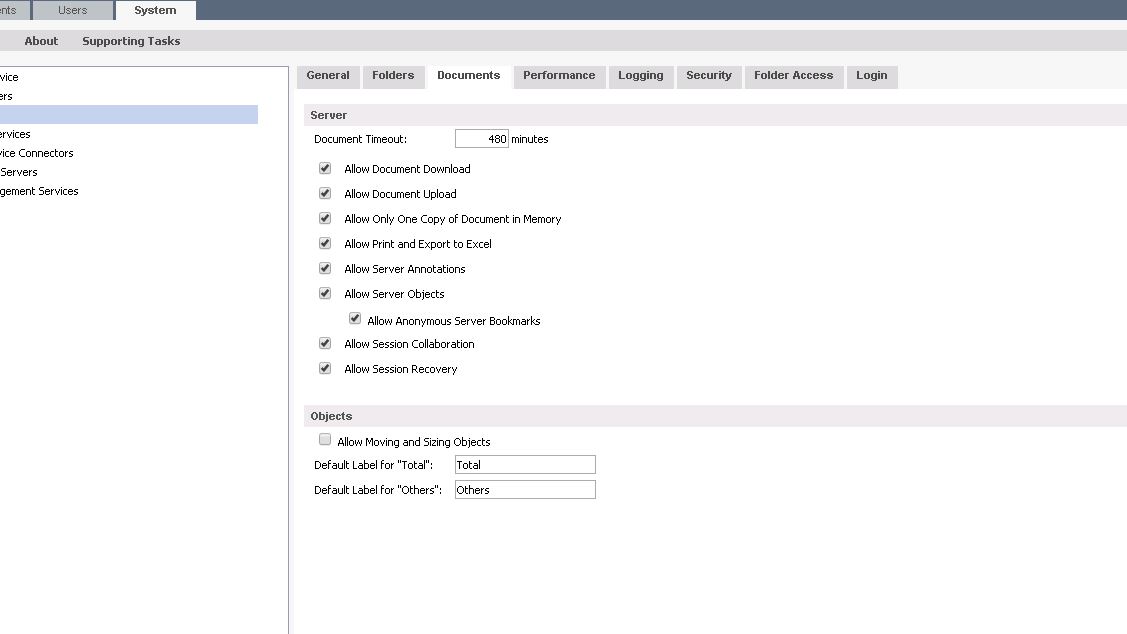Select the Performance tab

pyautogui.click(x=559, y=76)
